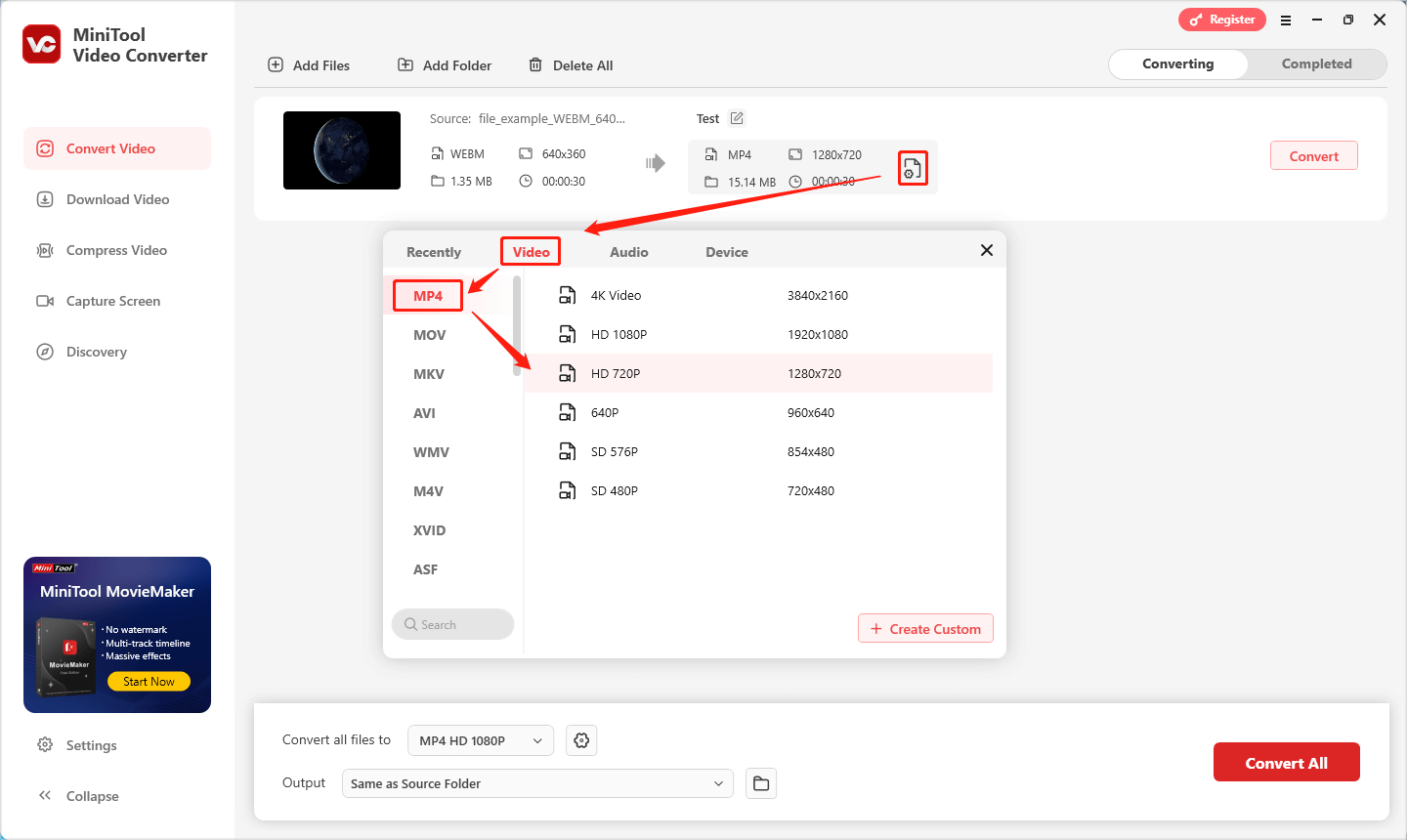Focus the format Search field

pos(453,624)
